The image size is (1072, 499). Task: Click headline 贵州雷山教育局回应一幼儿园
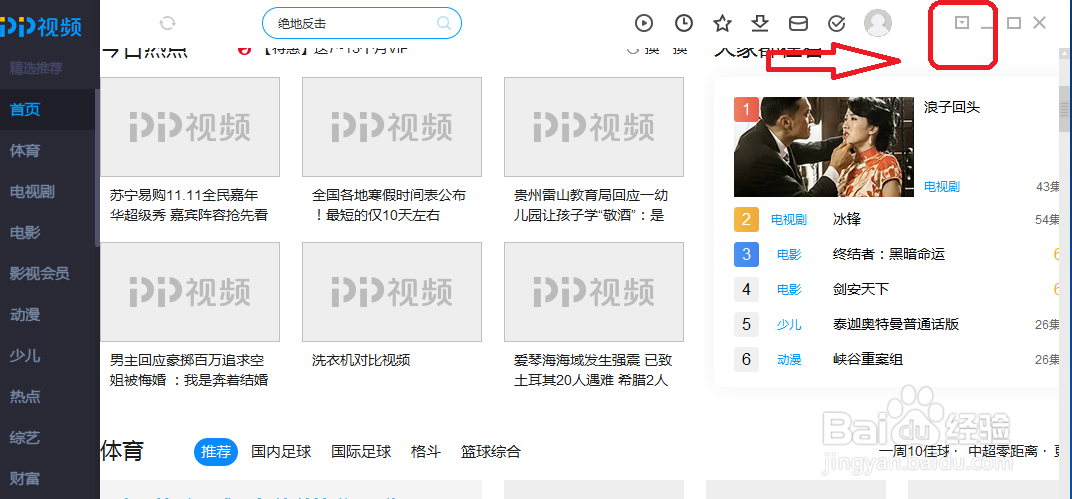(589, 205)
